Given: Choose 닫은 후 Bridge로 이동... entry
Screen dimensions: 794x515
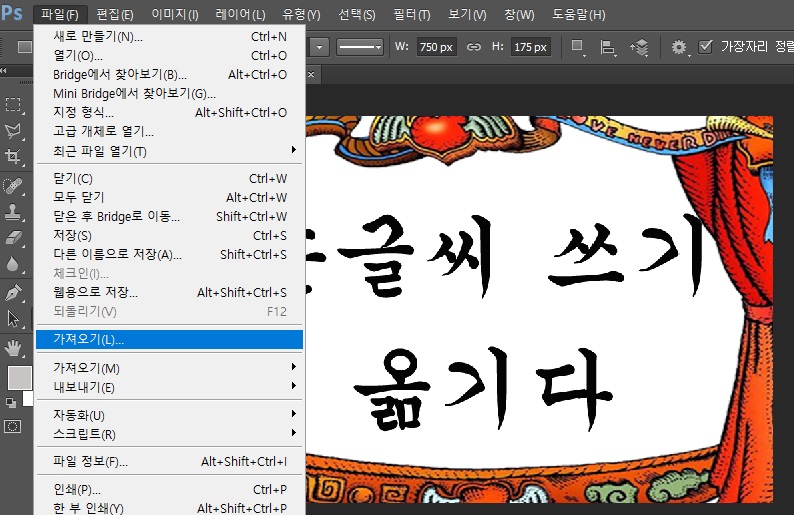Looking at the screenshot, I should pos(170,216).
